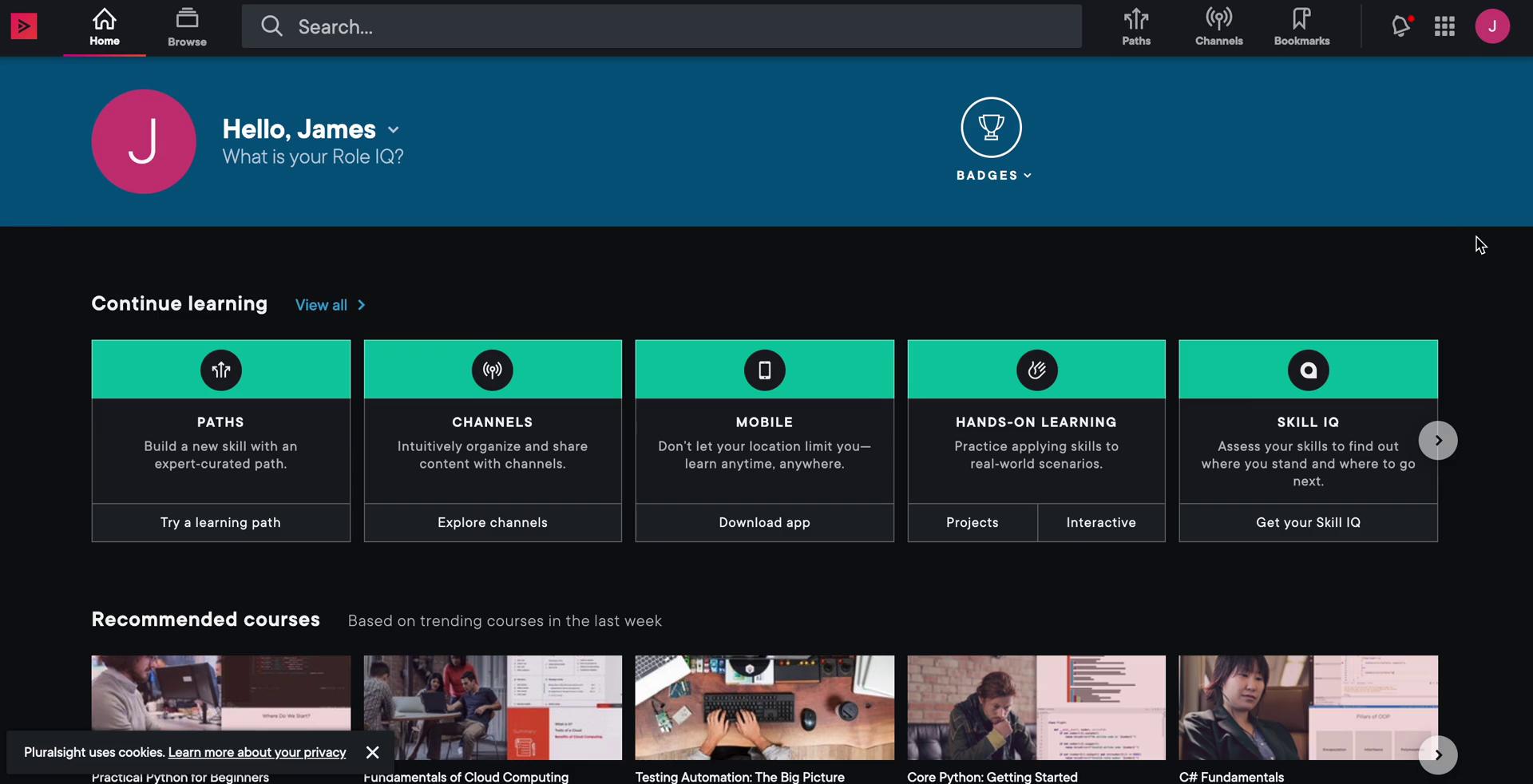Click the Pluralsight logo icon

point(24,26)
